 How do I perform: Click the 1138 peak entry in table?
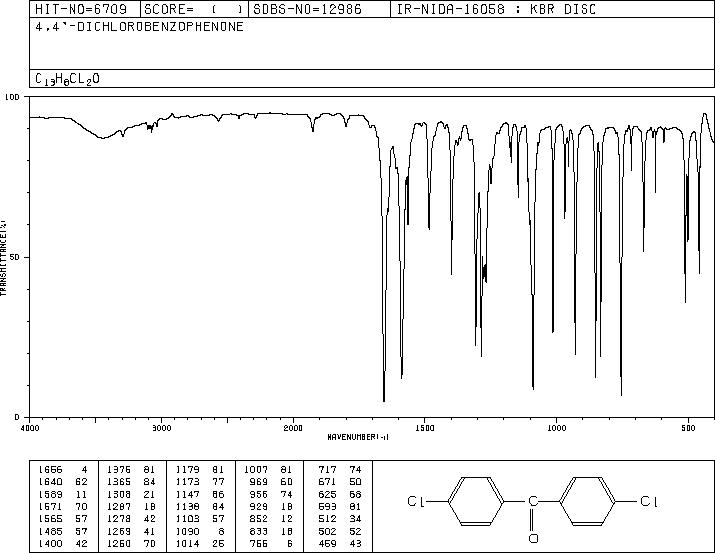point(201,506)
